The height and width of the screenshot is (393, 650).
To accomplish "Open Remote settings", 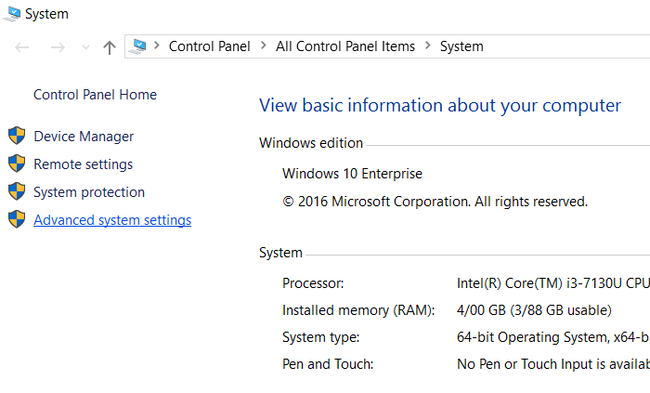I will coord(83,164).
